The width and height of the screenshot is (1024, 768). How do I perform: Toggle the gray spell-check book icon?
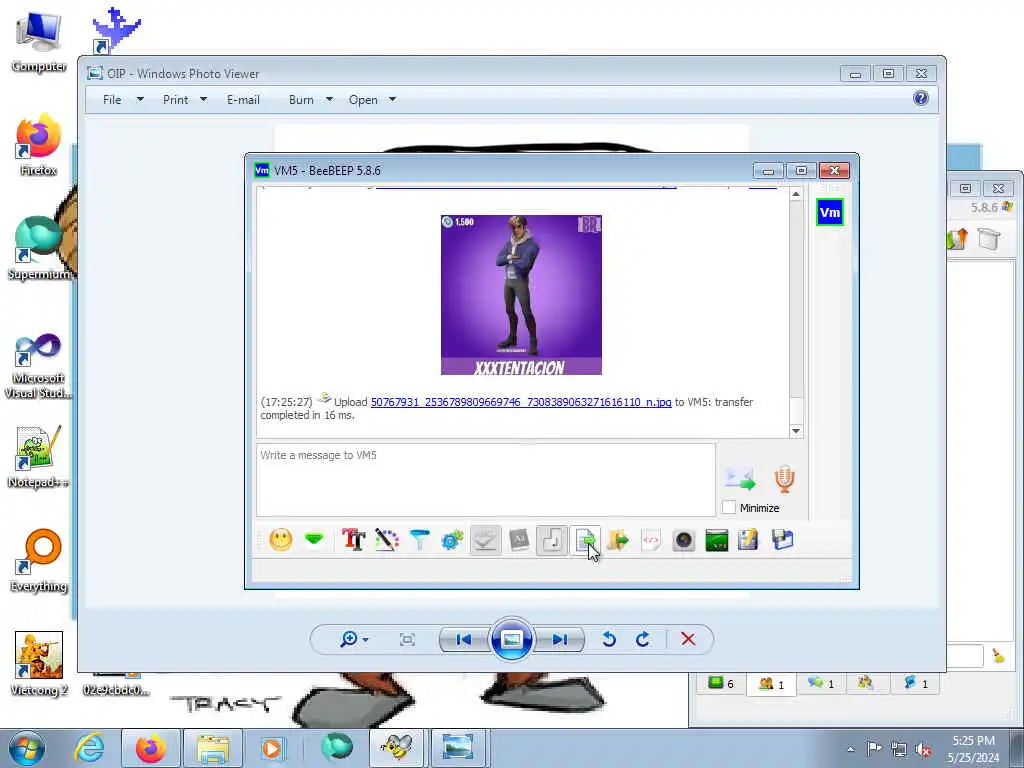click(x=519, y=540)
